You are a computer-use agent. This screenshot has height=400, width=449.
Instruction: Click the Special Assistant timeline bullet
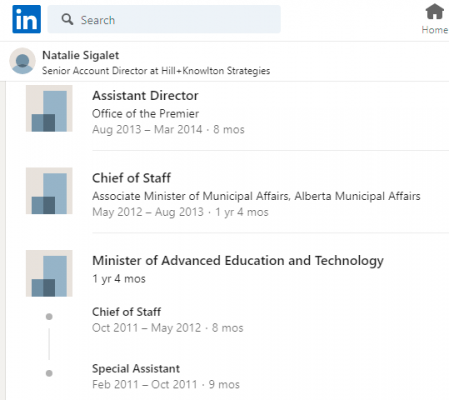pyautogui.click(x=49, y=373)
